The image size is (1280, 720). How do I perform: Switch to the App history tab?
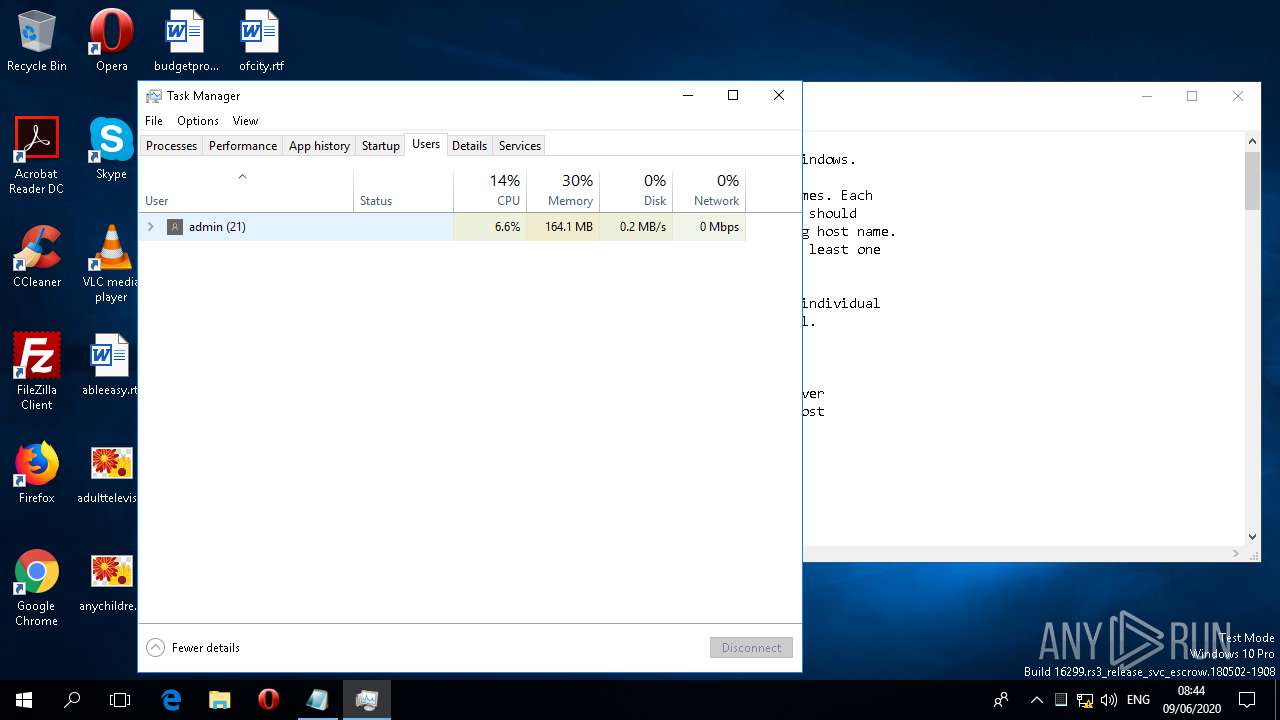tap(319, 146)
